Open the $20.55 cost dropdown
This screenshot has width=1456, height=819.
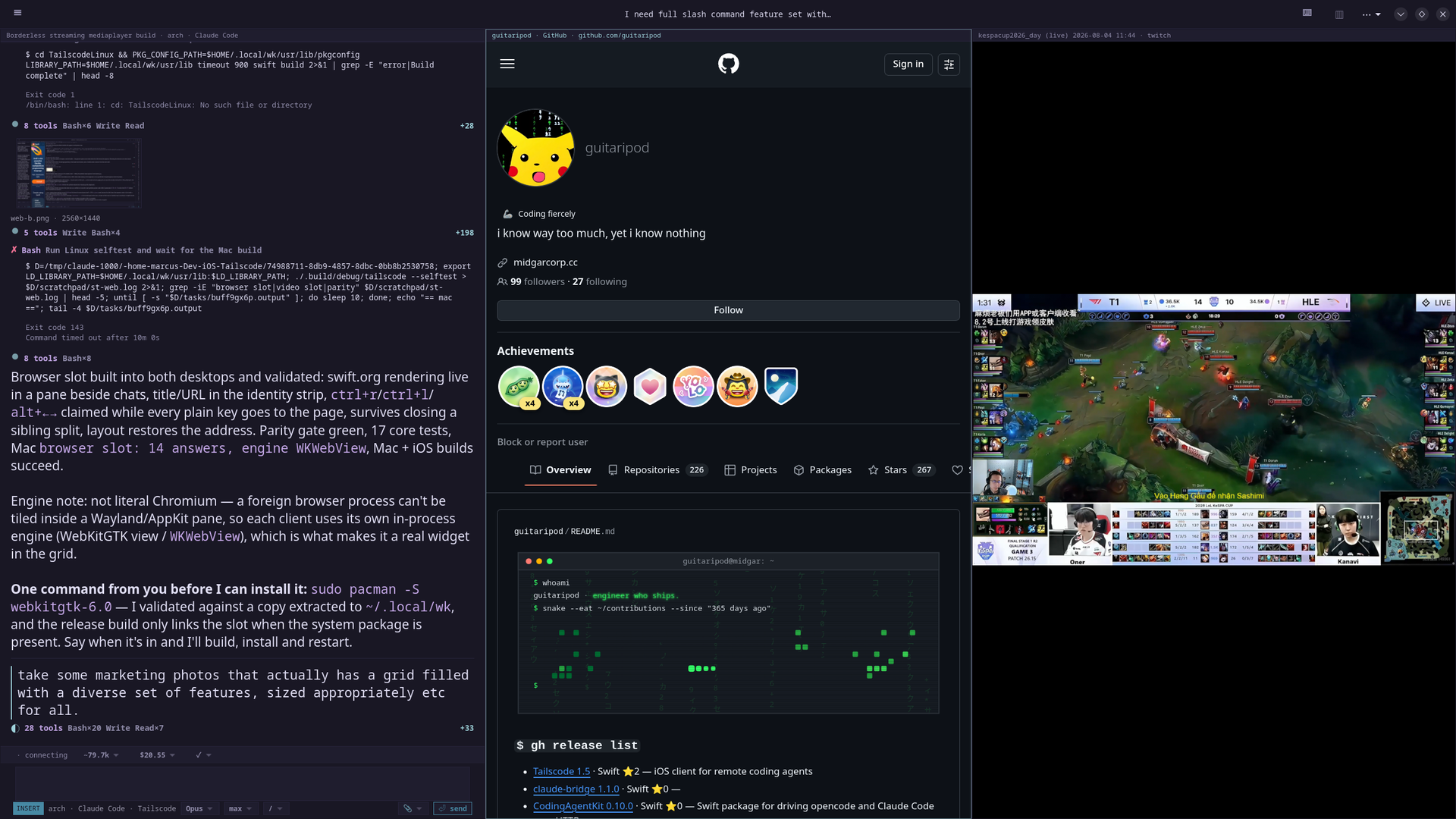click(x=157, y=755)
